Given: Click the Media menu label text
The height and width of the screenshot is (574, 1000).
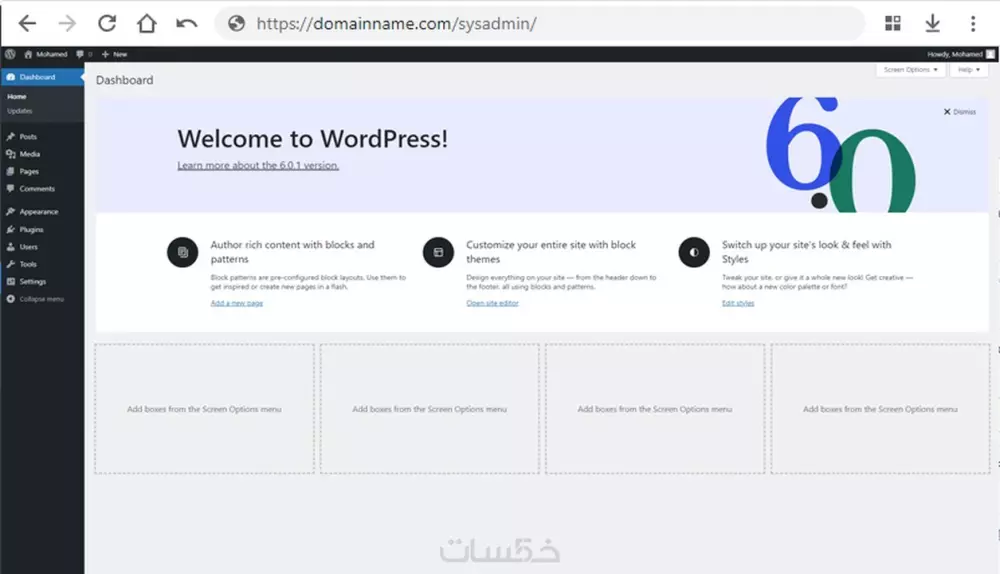Looking at the screenshot, I should [29, 154].
